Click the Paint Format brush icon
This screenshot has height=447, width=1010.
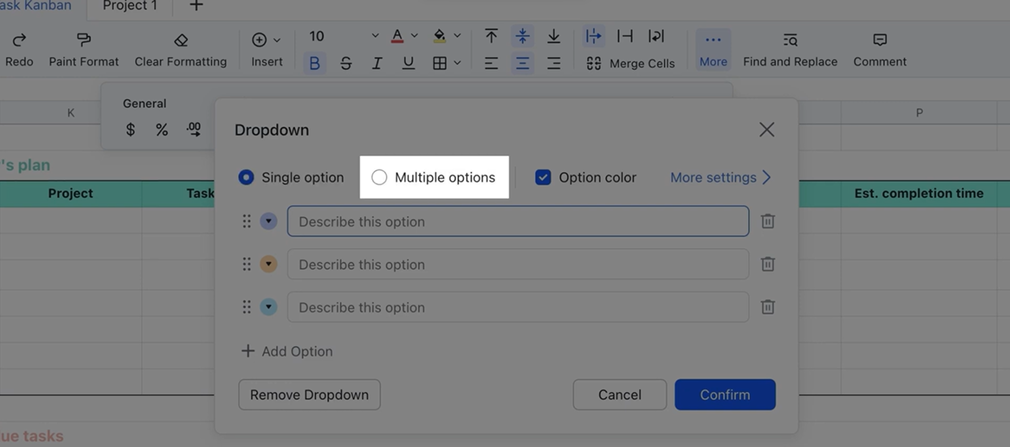click(x=84, y=40)
